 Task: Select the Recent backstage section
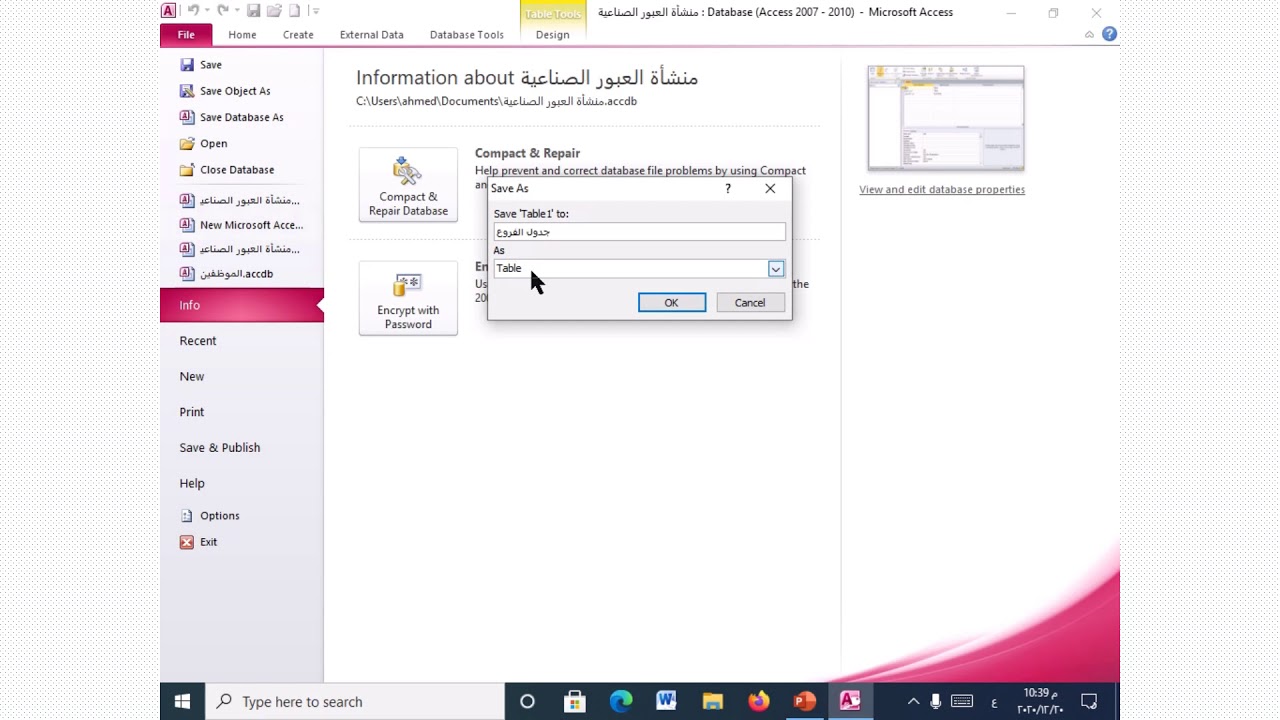(x=198, y=341)
